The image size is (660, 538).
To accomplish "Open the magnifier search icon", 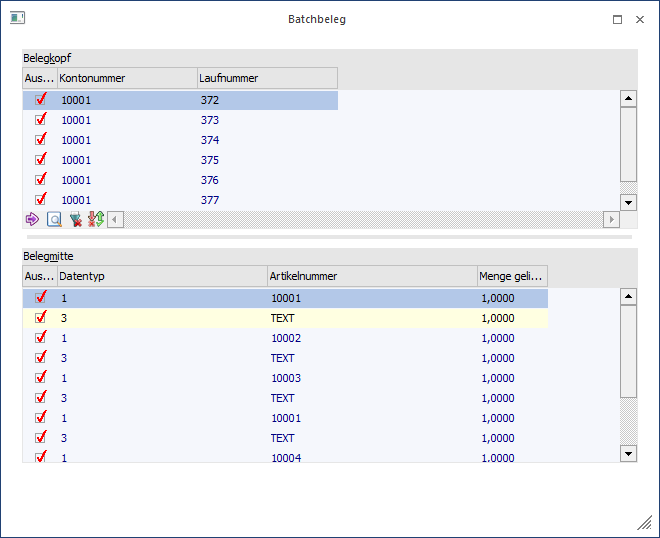I will tap(54, 219).
